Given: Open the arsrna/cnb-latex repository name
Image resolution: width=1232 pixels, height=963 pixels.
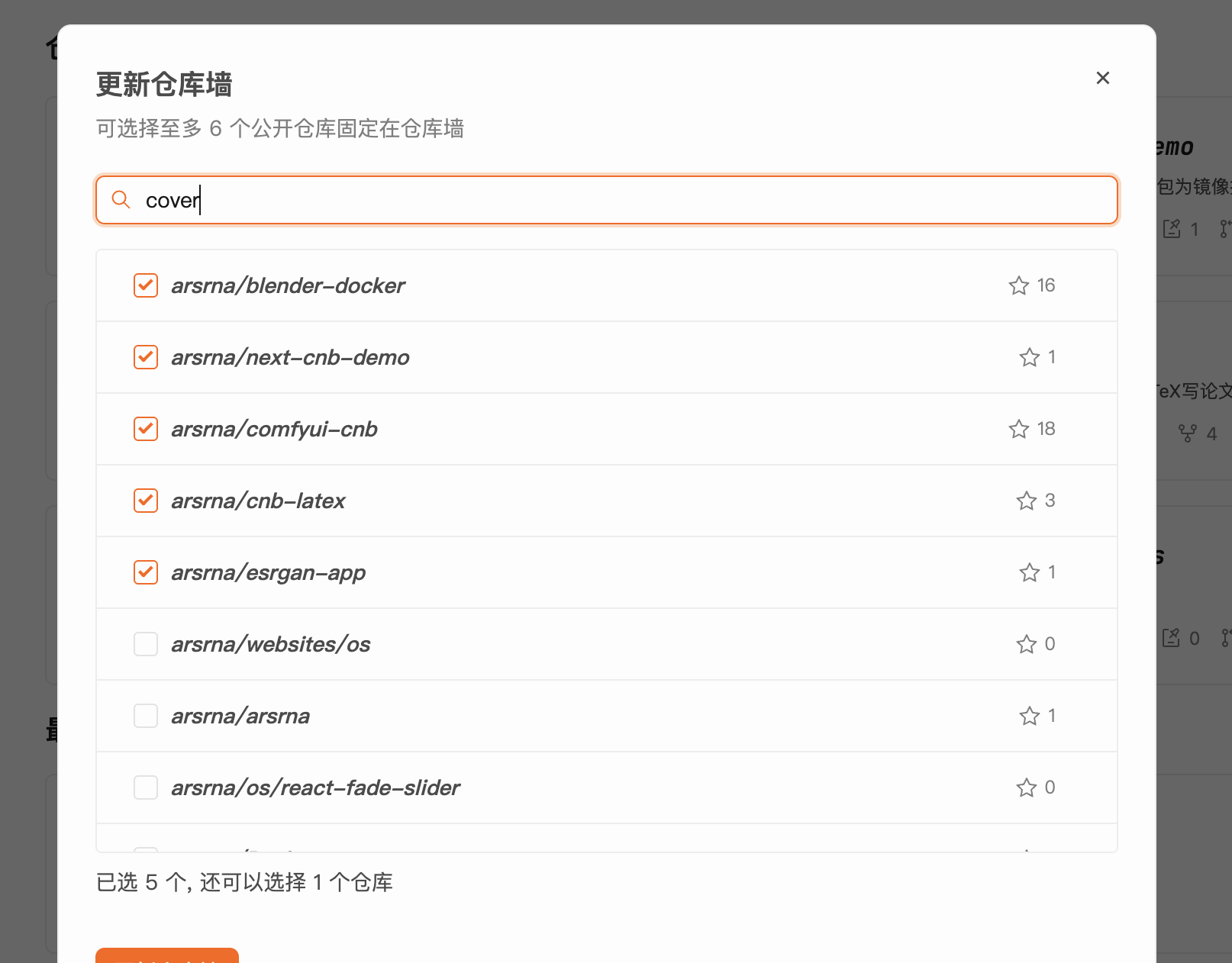Looking at the screenshot, I should [x=258, y=501].
